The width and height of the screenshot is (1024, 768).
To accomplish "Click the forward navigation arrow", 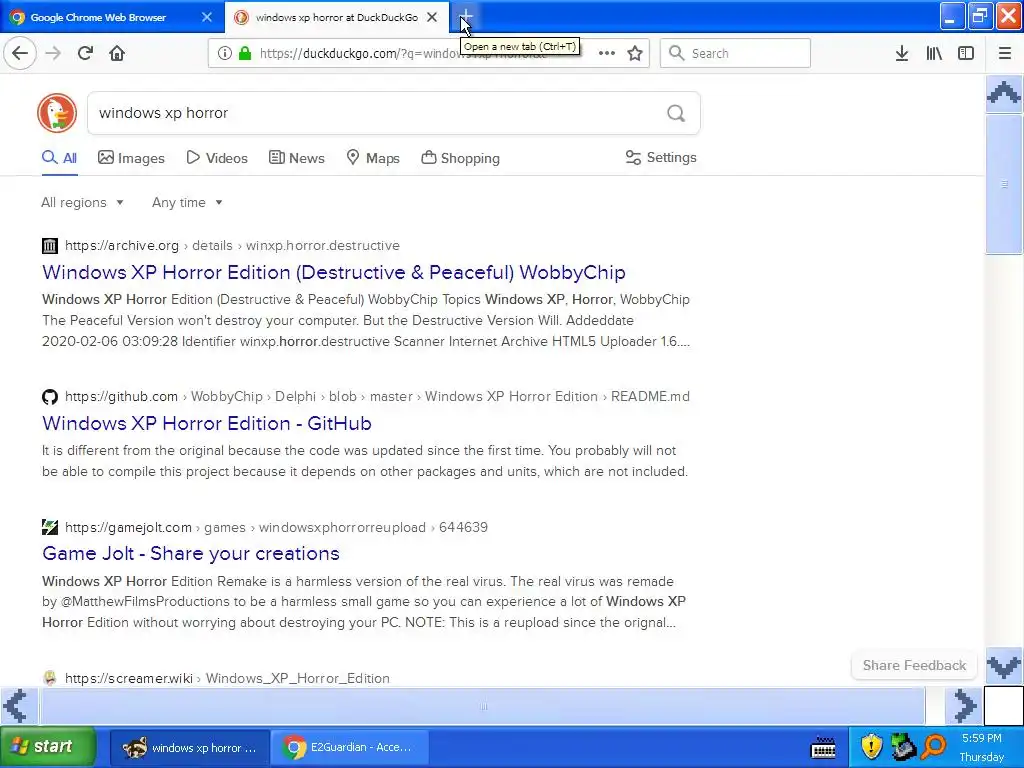I will pos(53,53).
